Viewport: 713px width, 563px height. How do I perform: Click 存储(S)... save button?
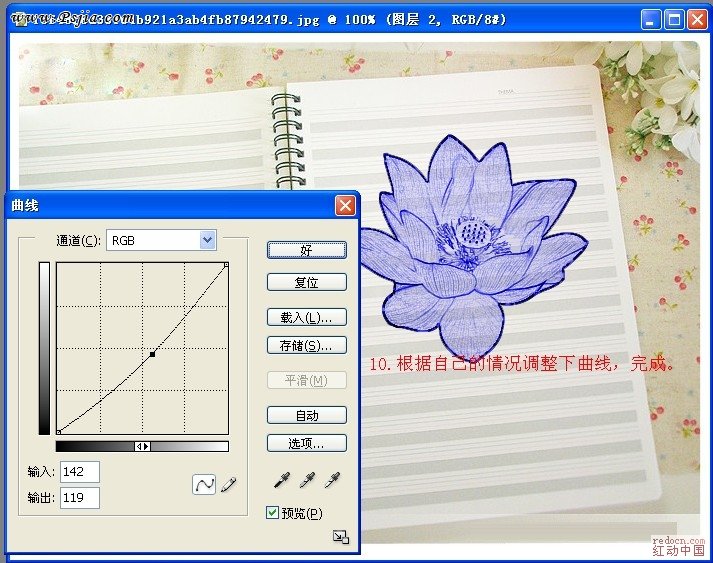(x=306, y=345)
